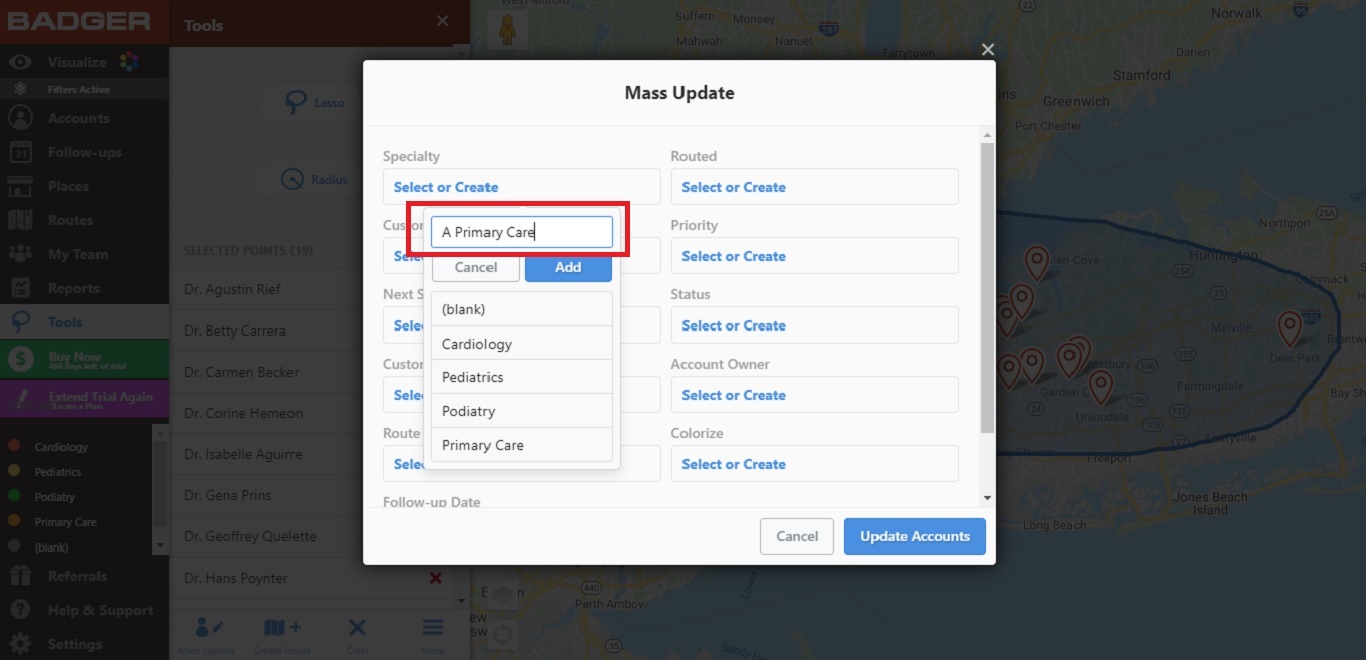The width and height of the screenshot is (1366, 660).
Task: Click the Cardiology color dot in the legend
Action: coord(15,446)
